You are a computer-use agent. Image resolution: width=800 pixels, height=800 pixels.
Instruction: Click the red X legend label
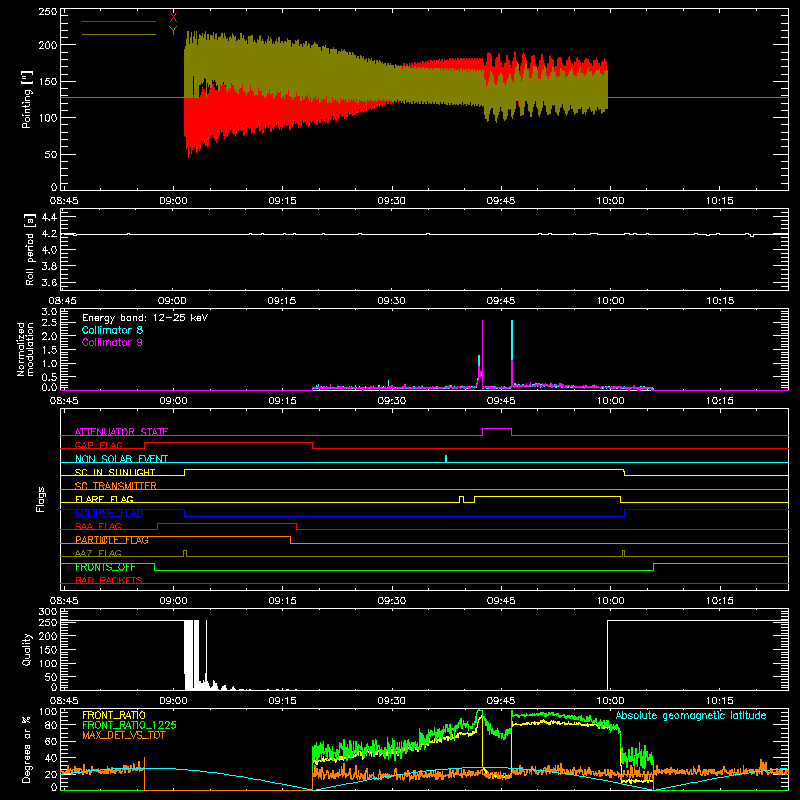173,17
